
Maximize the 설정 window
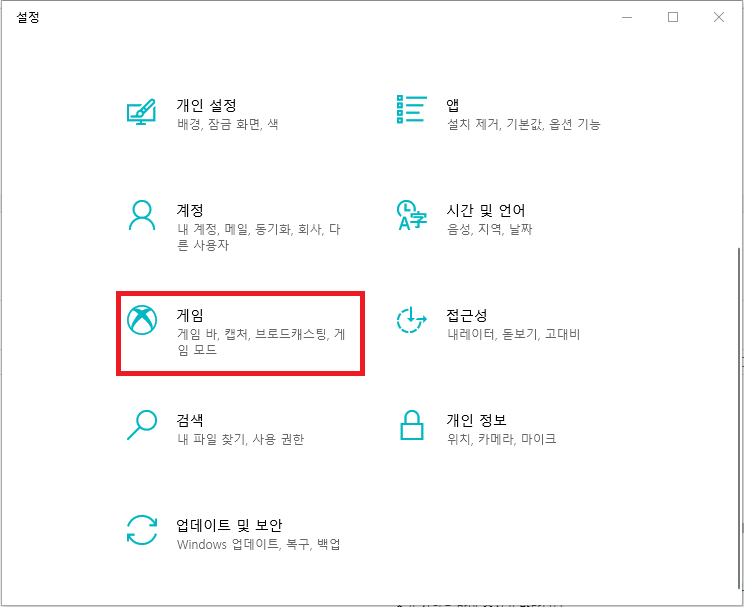(673, 17)
